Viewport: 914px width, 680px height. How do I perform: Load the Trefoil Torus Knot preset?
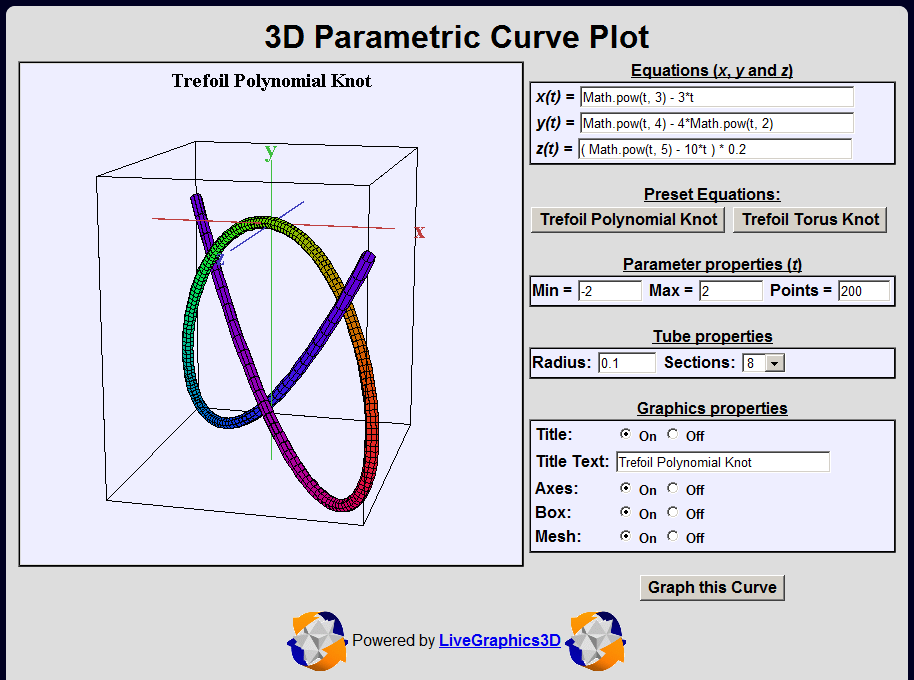click(810, 220)
